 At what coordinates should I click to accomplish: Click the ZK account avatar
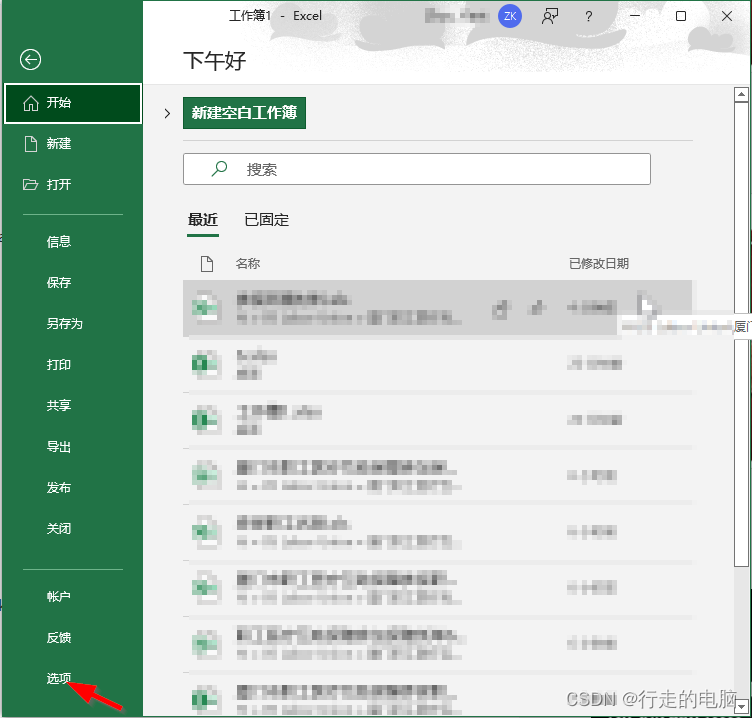point(510,16)
